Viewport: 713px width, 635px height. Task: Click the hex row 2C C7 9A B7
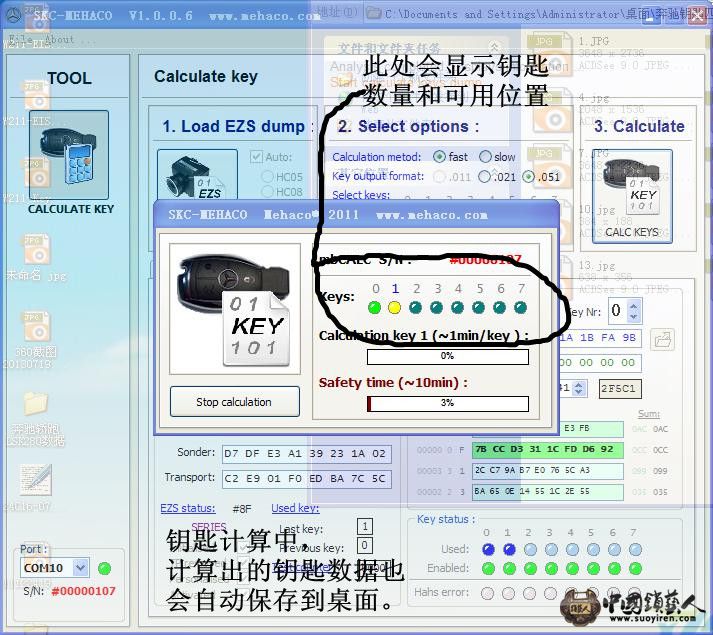click(x=547, y=471)
